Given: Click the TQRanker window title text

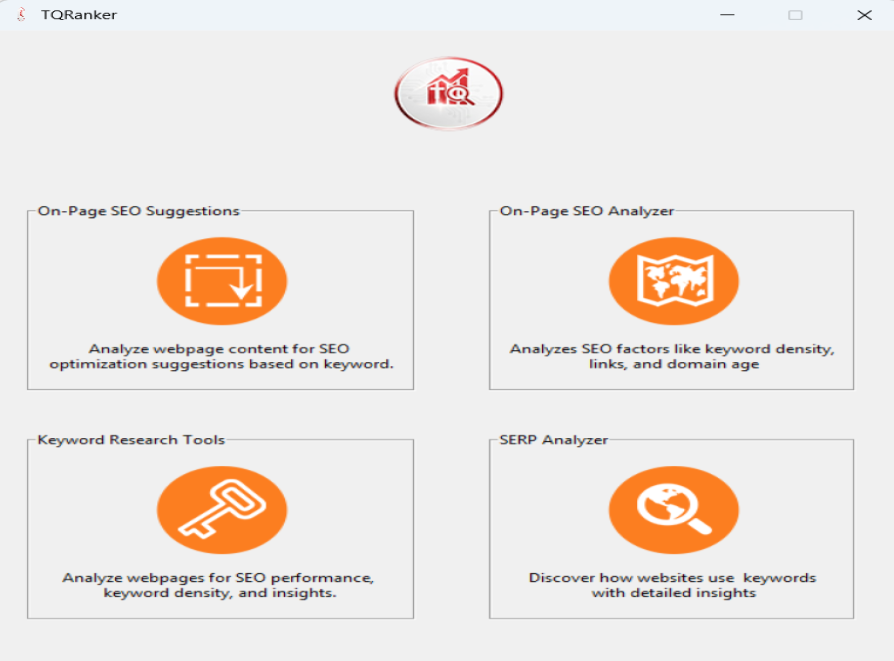Looking at the screenshot, I should [x=79, y=15].
